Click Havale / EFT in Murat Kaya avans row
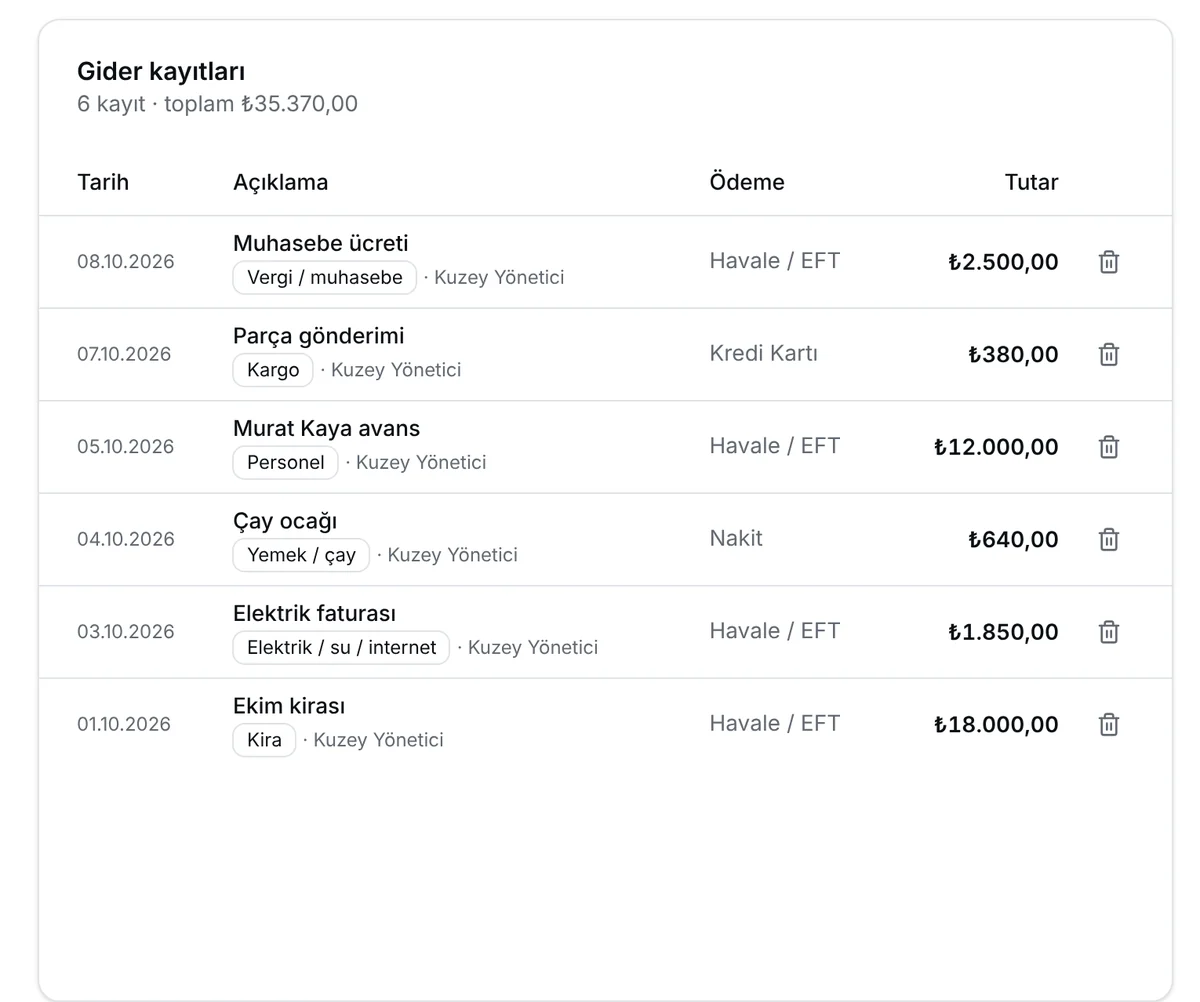The image size is (1200, 1002). coord(775,446)
